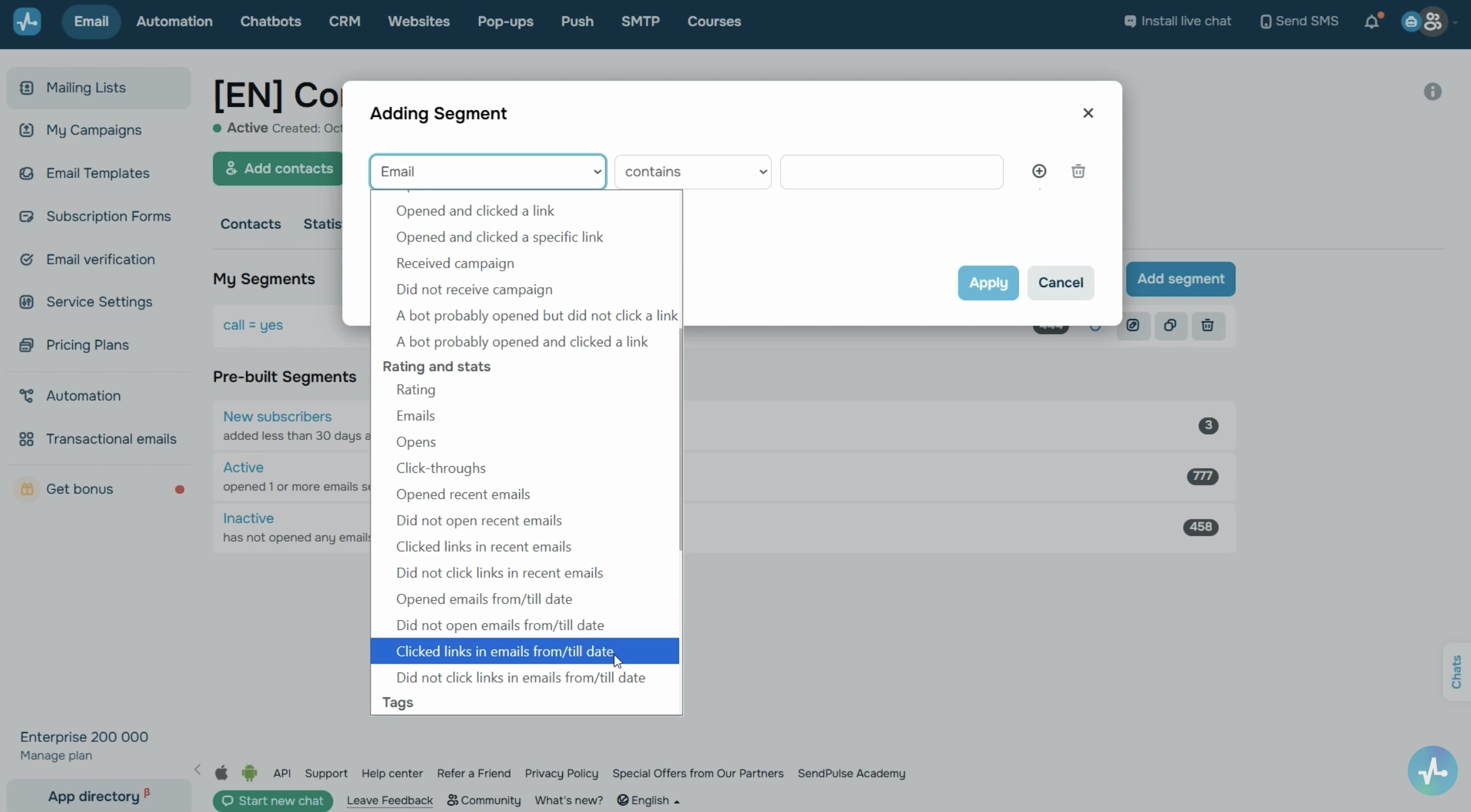Click the Manage plan link
Screen dimensions: 1471x812
56,756
